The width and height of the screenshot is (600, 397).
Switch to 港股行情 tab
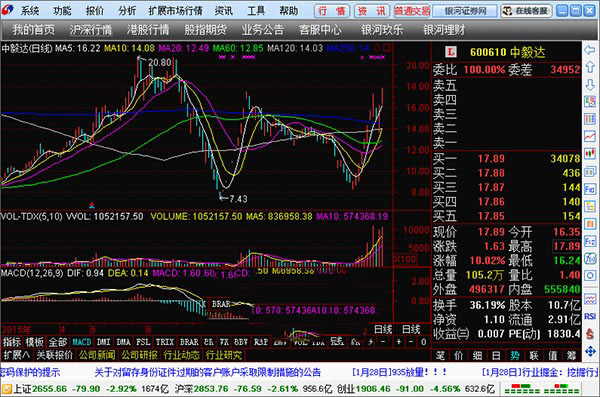click(x=148, y=30)
